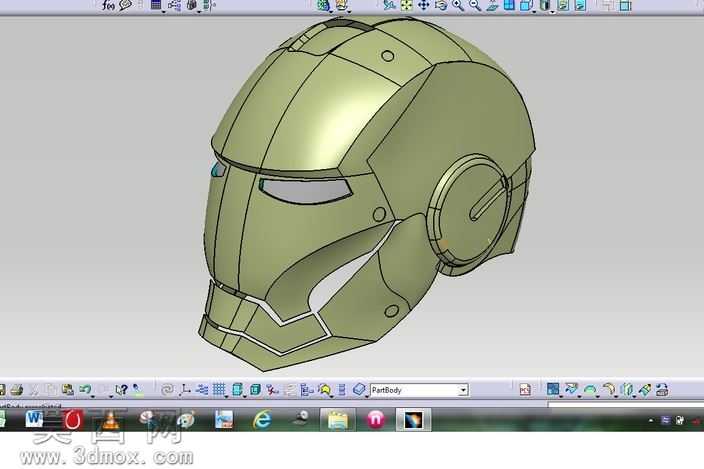Switch to the CATIA taskbar button
The image size is (704, 469).
point(413,420)
